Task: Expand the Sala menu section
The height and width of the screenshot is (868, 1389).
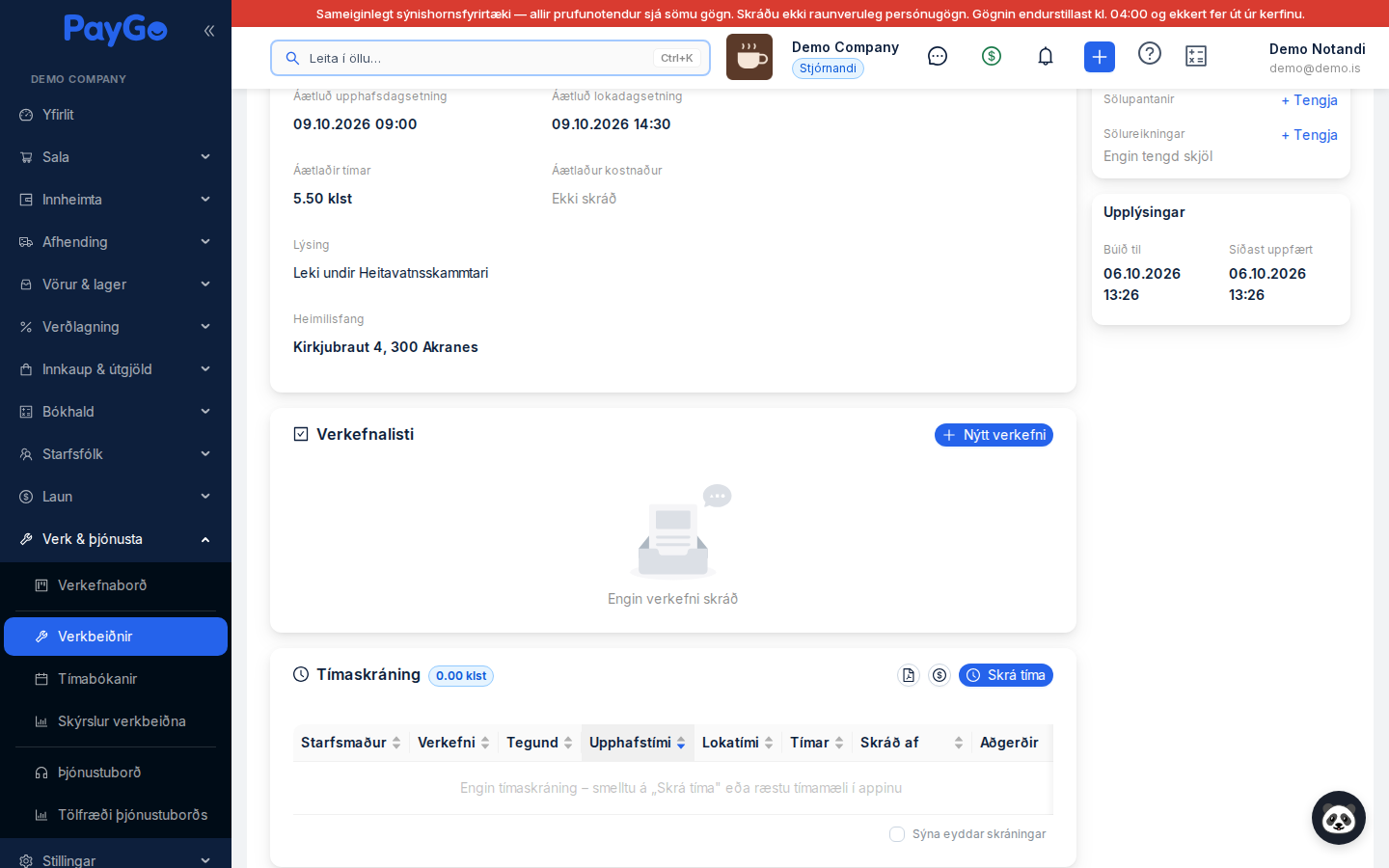Action: [x=116, y=157]
